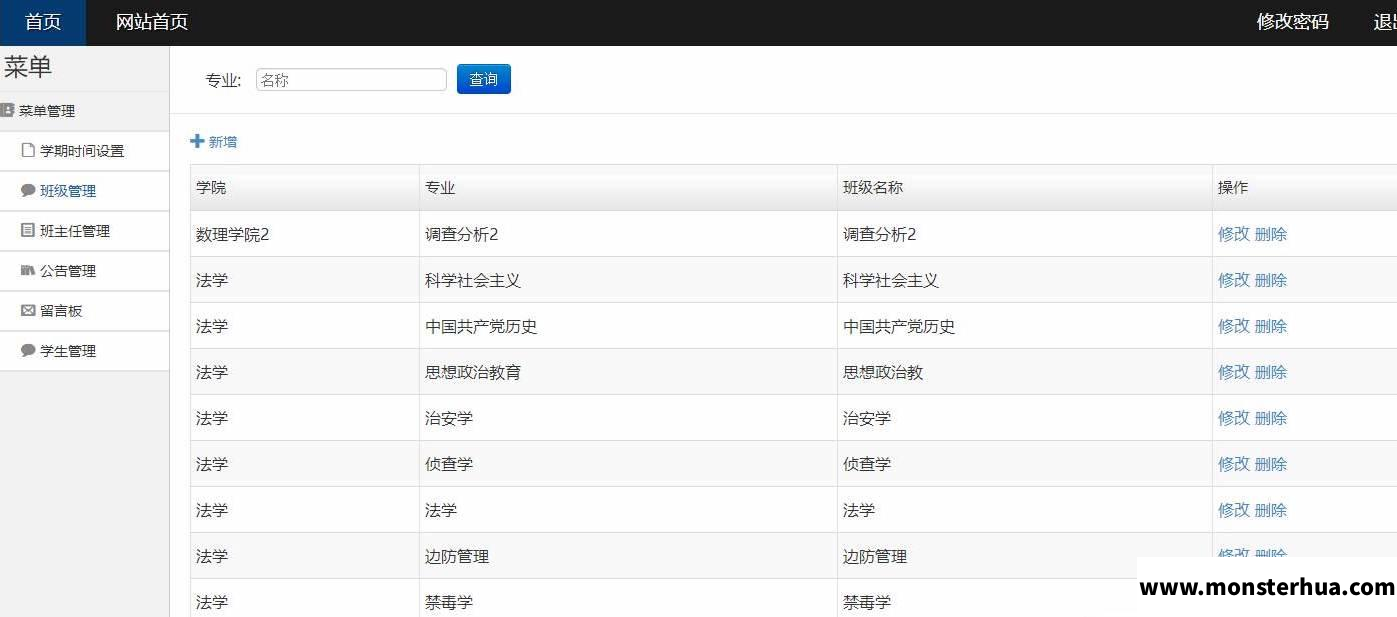Click 修改 for the 治安学 row

[x=1234, y=418]
